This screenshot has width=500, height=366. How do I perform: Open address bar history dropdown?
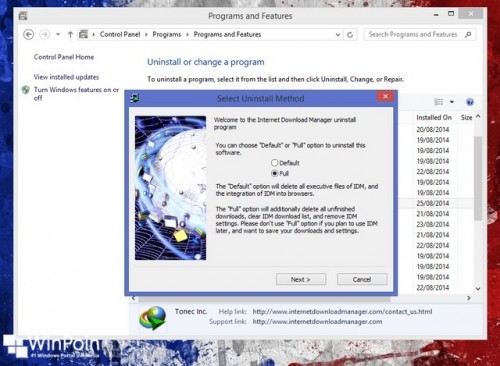pyautogui.click(x=338, y=35)
